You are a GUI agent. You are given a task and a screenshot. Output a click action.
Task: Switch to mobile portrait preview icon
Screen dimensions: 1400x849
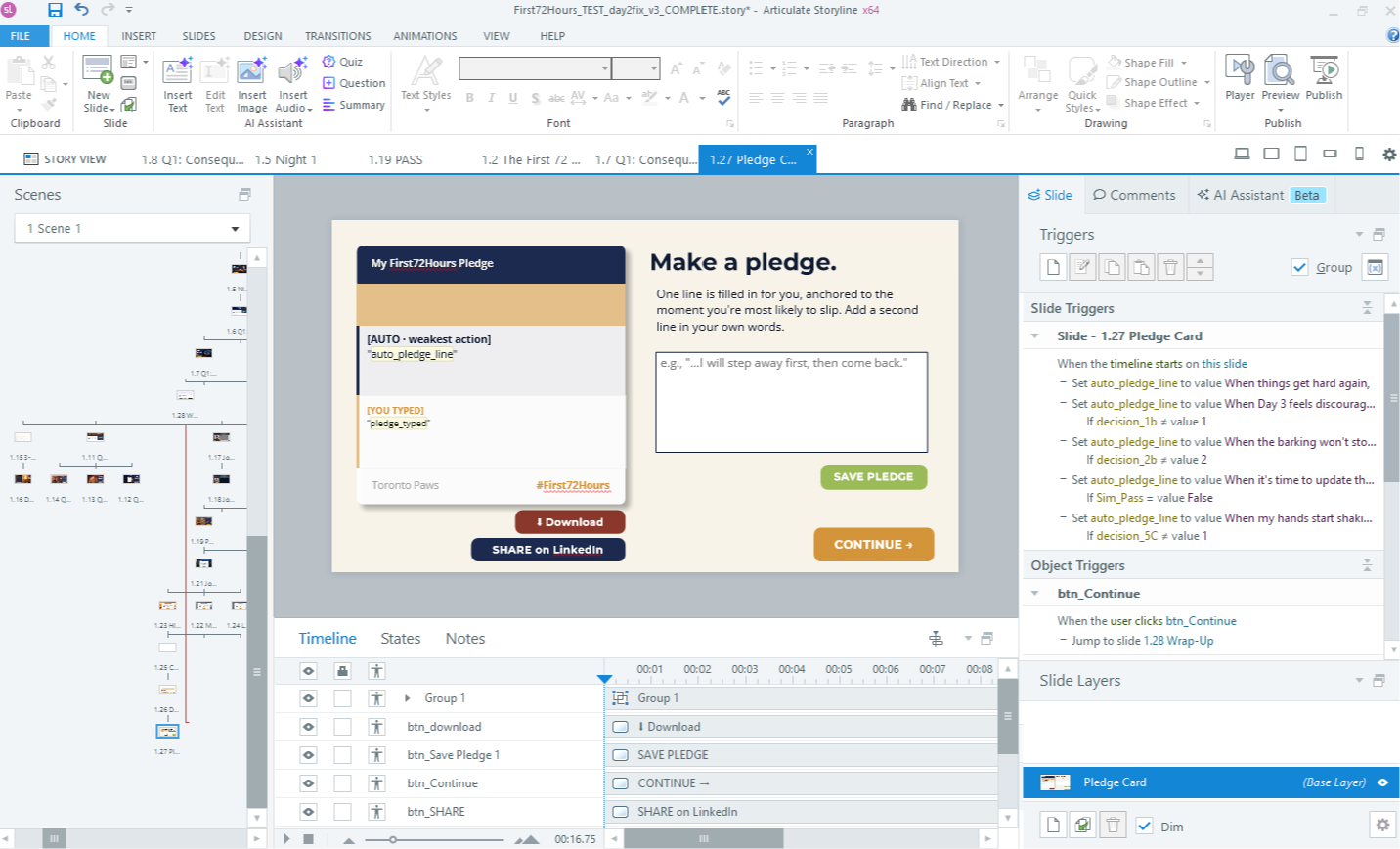(x=1359, y=154)
